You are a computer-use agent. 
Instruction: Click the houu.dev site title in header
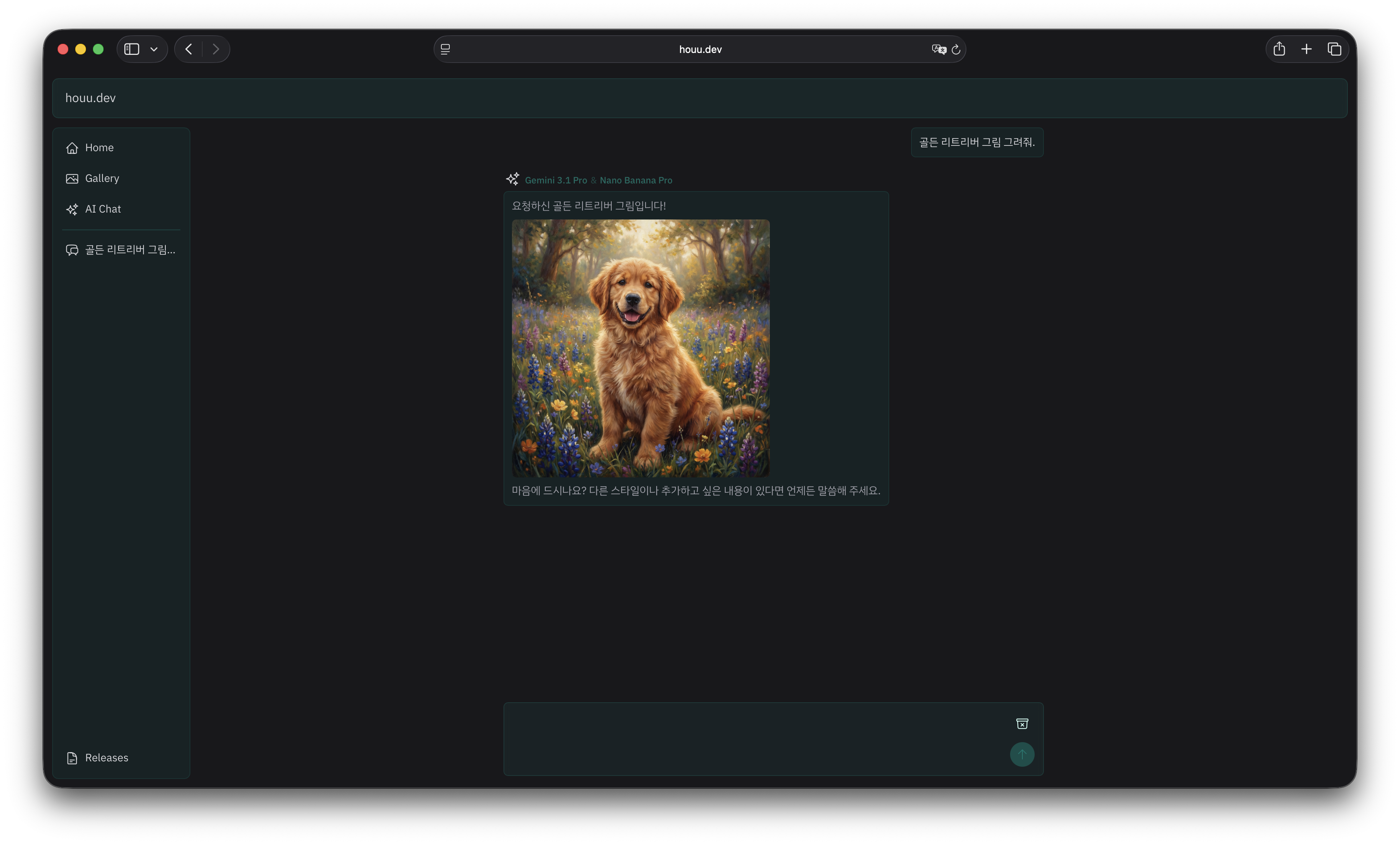tap(90, 98)
